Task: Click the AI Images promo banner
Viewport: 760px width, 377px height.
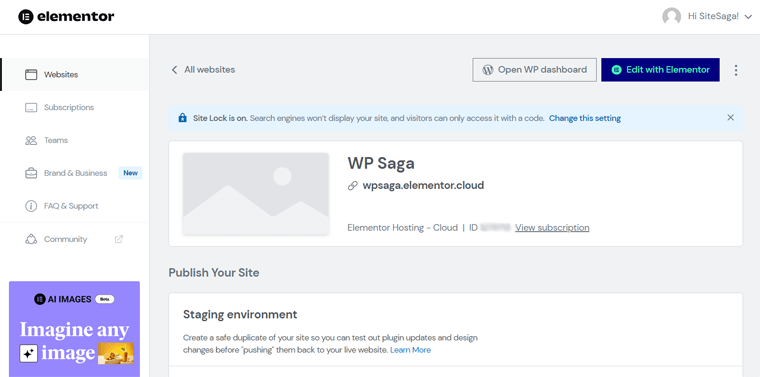Action: point(74,329)
